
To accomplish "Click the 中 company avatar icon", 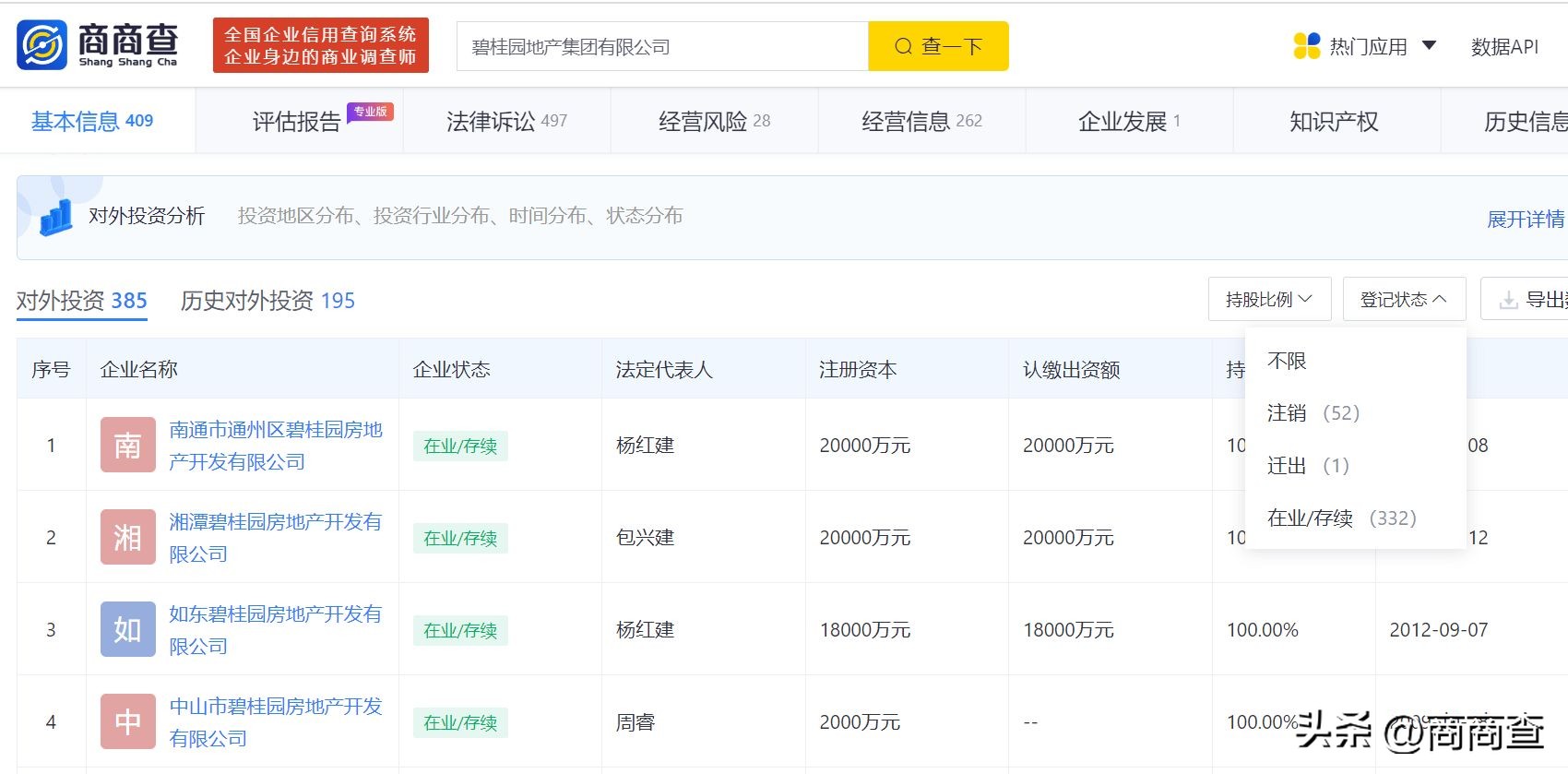I will (127, 721).
